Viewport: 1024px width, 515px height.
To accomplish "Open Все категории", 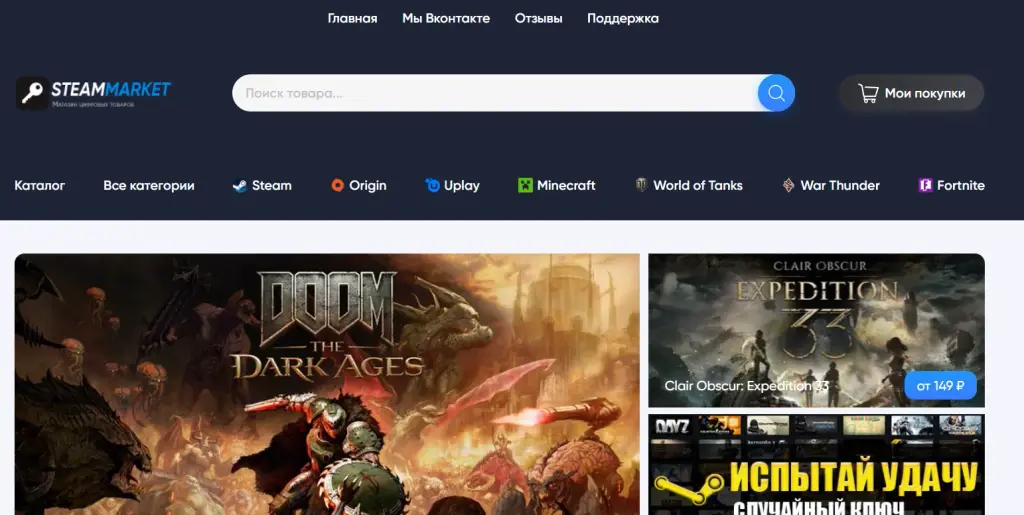I will coord(149,185).
